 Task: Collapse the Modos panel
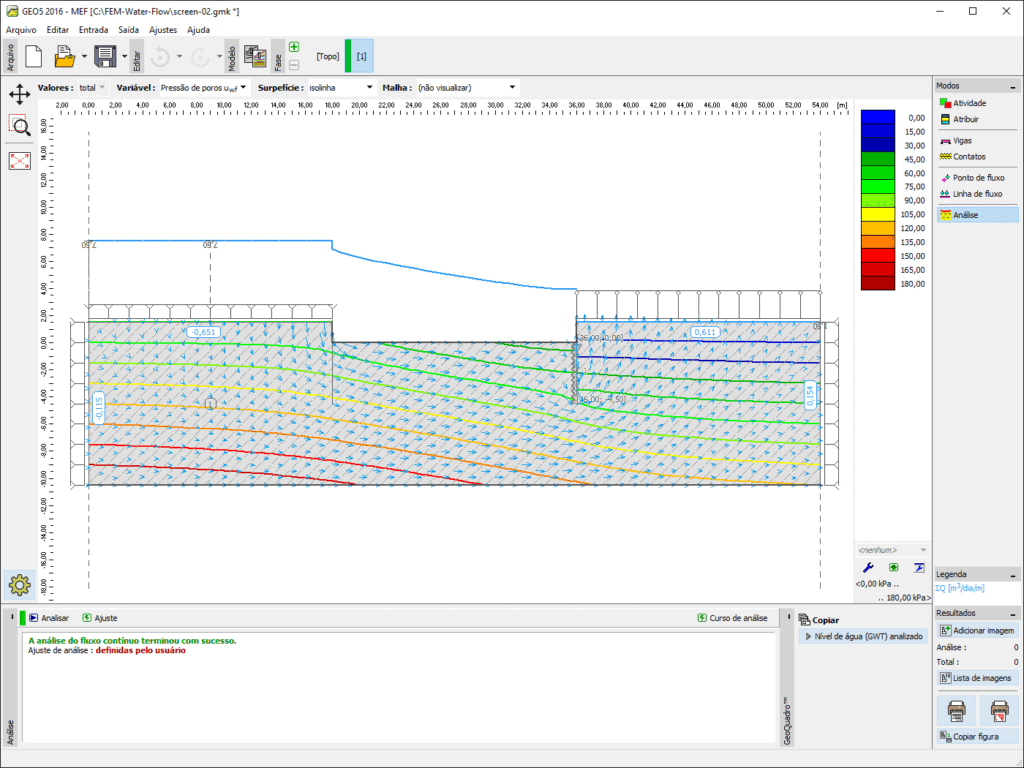[1013, 86]
